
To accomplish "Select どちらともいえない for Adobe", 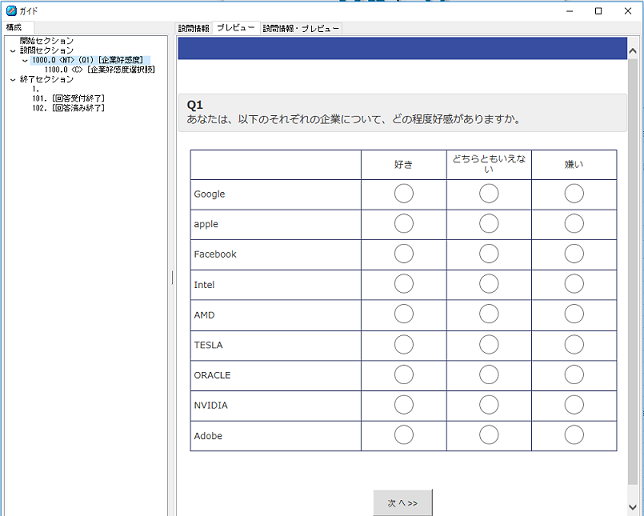I will (x=489, y=435).
